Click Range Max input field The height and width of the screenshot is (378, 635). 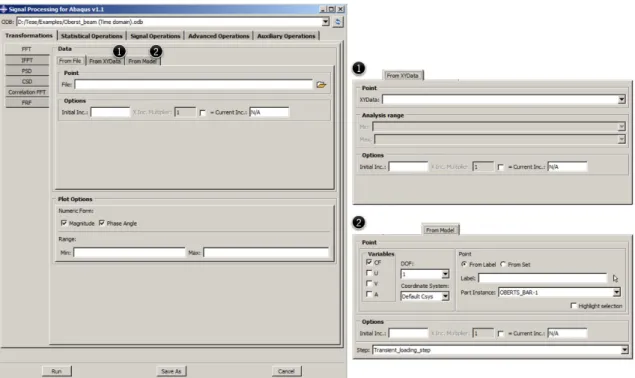(x=266, y=253)
